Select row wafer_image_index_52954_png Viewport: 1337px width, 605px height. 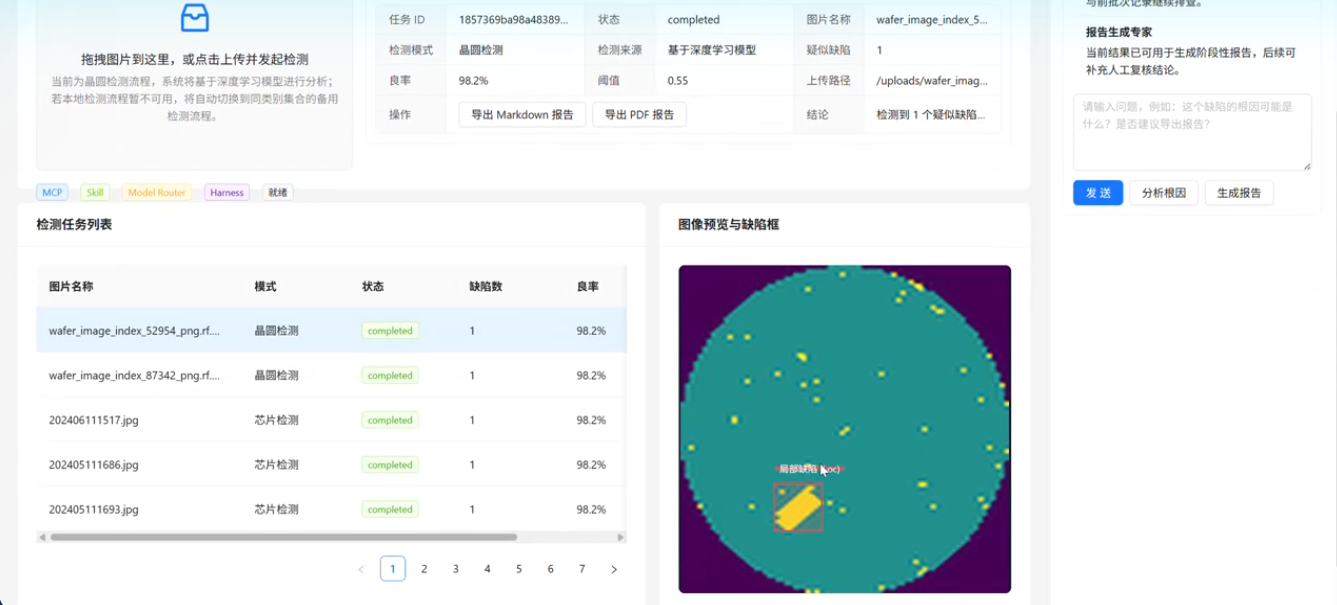coord(331,330)
